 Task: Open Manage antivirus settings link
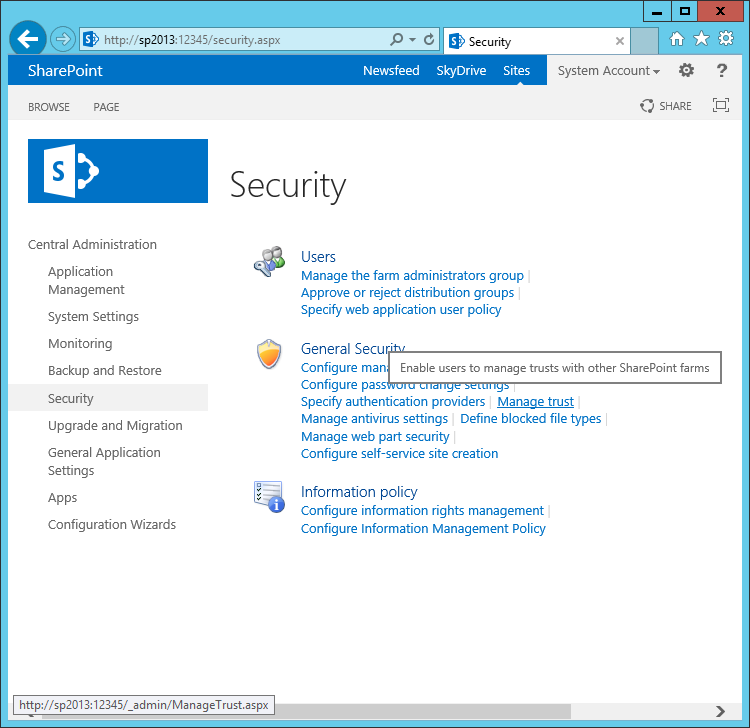(x=375, y=419)
